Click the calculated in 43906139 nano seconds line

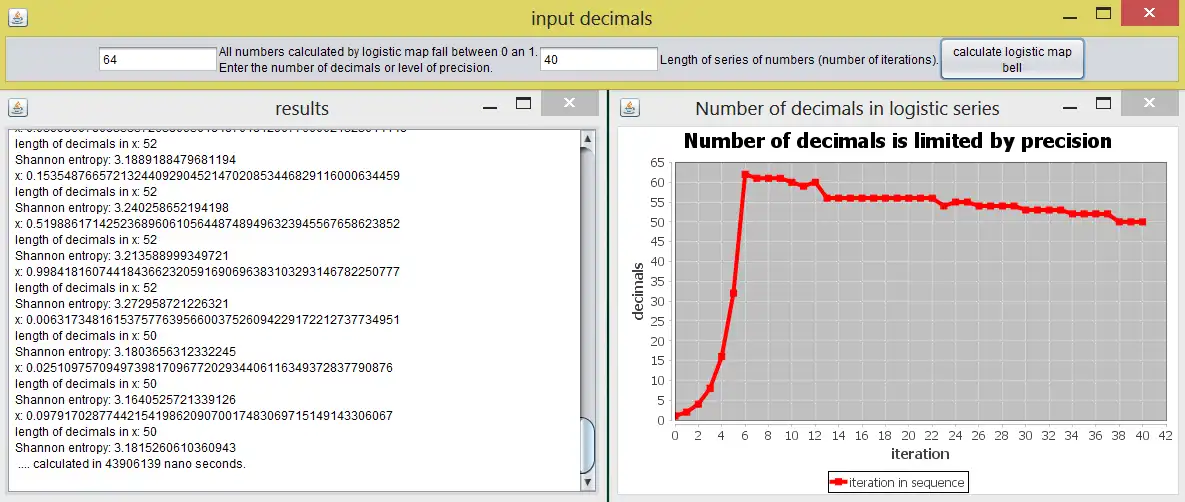pos(131,463)
